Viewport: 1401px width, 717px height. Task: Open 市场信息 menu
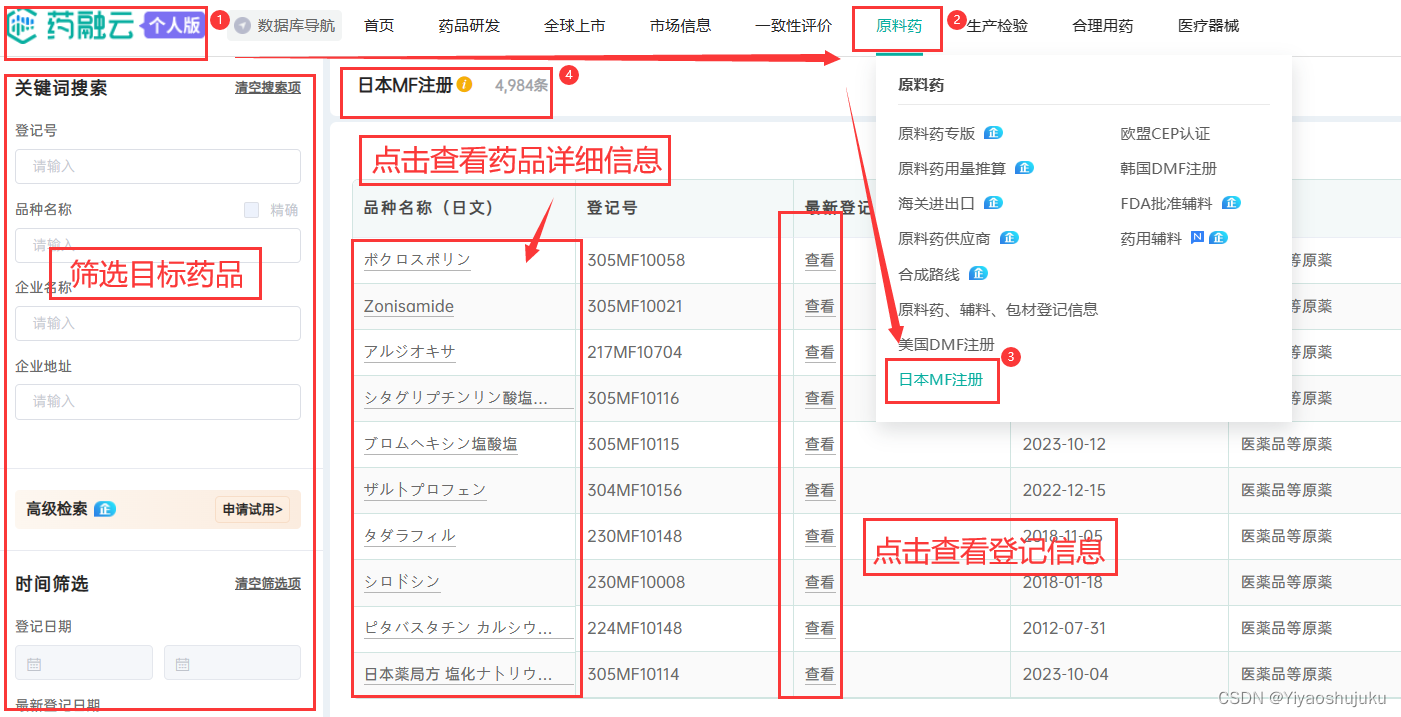[x=680, y=26]
